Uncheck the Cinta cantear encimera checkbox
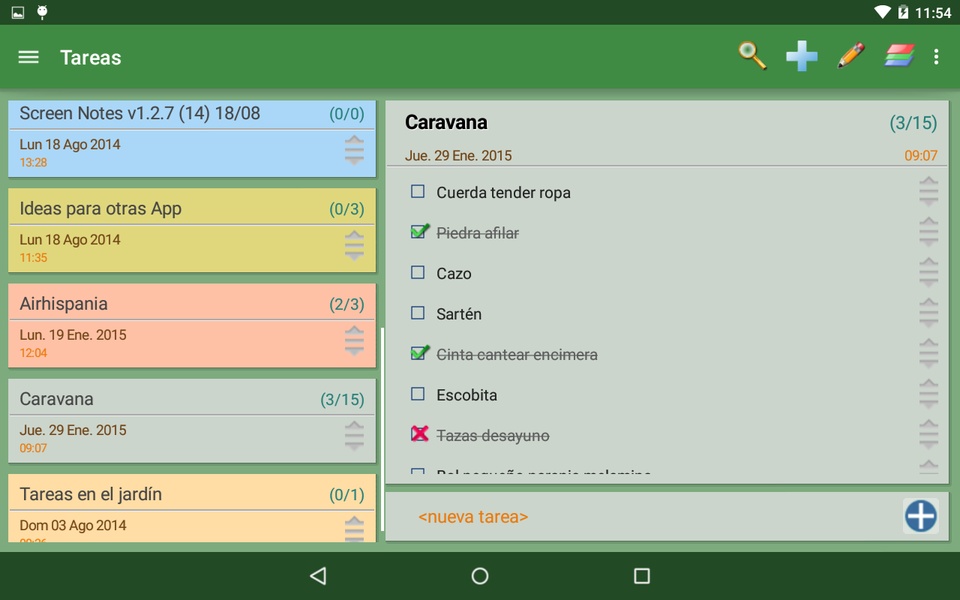960x600 pixels. pos(419,353)
